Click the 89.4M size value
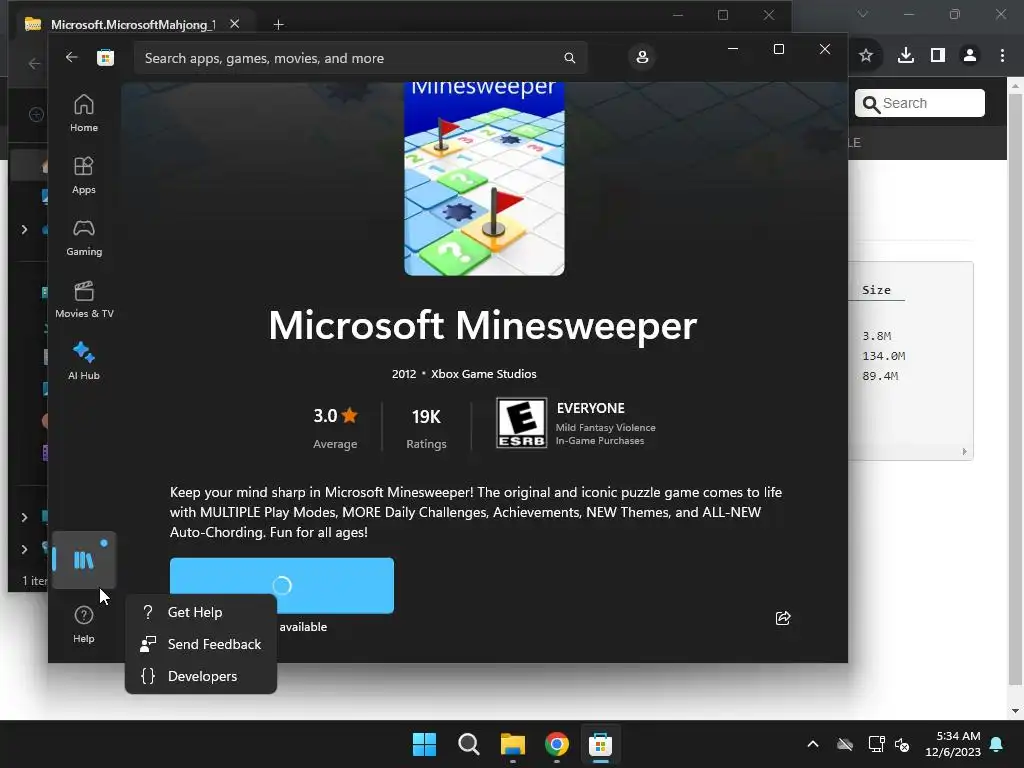The width and height of the screenshot is (1024, 768). tap(880, 376)
